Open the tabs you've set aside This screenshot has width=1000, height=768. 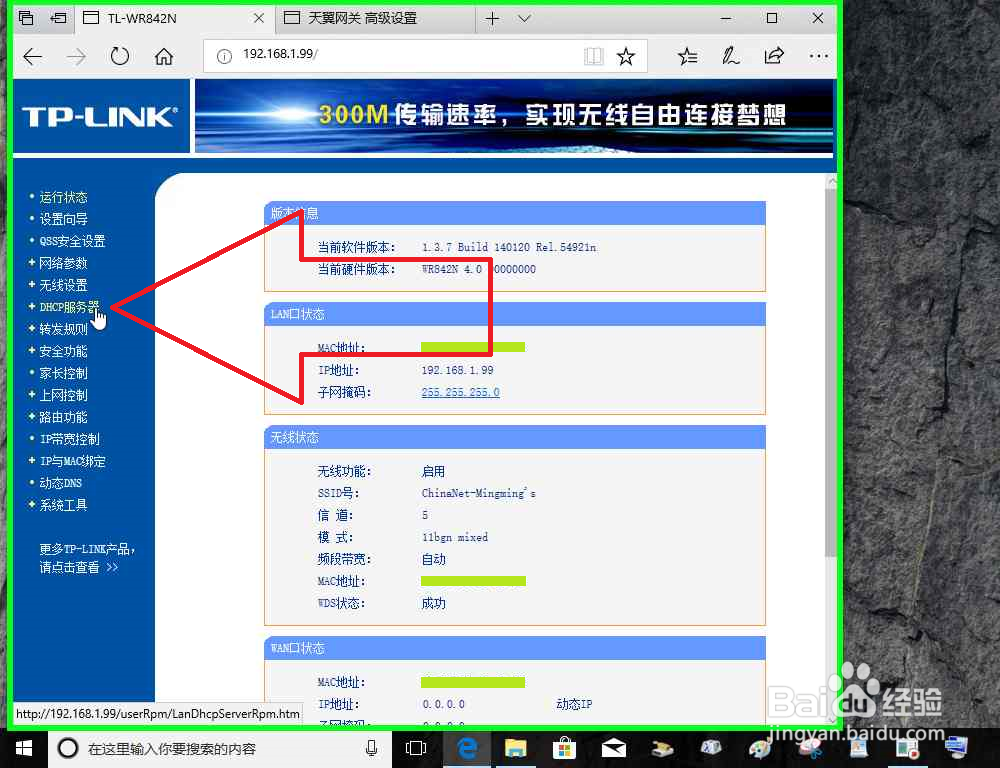click(26, 18)
